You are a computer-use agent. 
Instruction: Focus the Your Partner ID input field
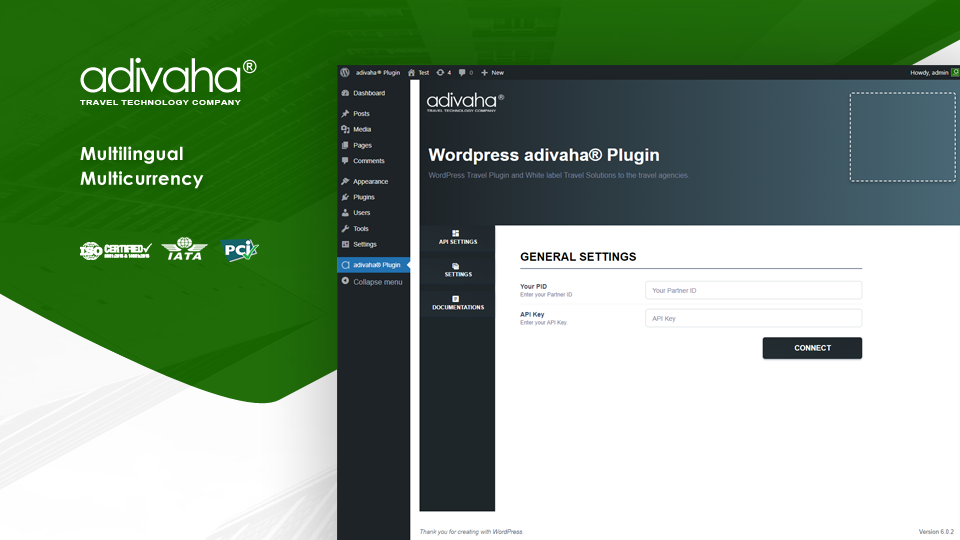[753, 290]
